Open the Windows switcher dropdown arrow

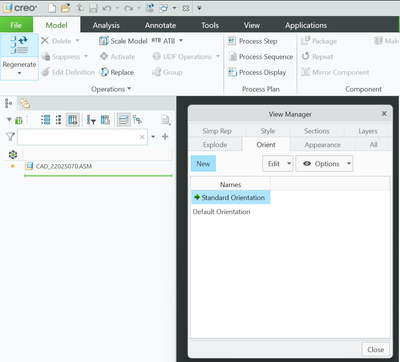coord(174,8)
